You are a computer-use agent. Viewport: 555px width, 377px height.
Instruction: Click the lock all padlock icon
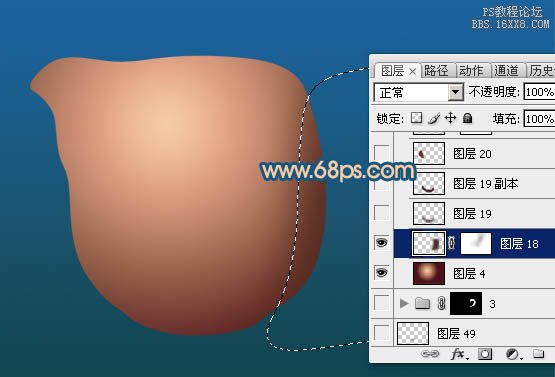coord(468,118)
